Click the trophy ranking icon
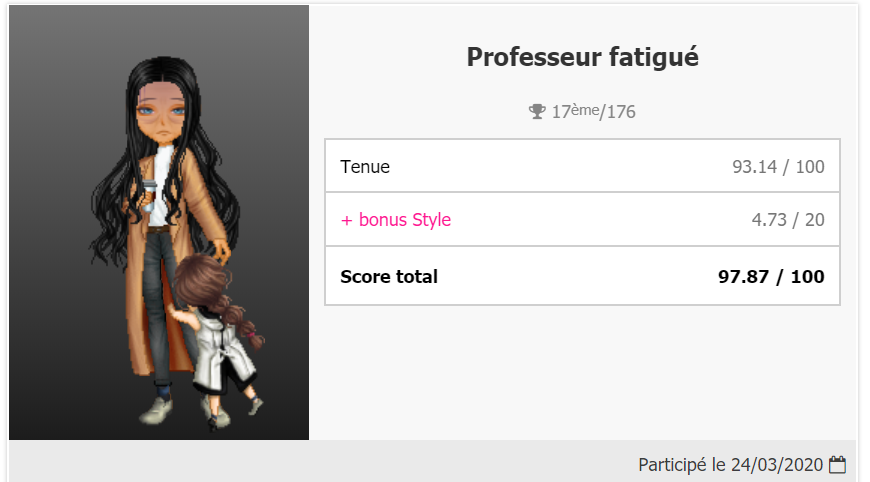Screen dimensions: 870x482 tap(537, 111)
